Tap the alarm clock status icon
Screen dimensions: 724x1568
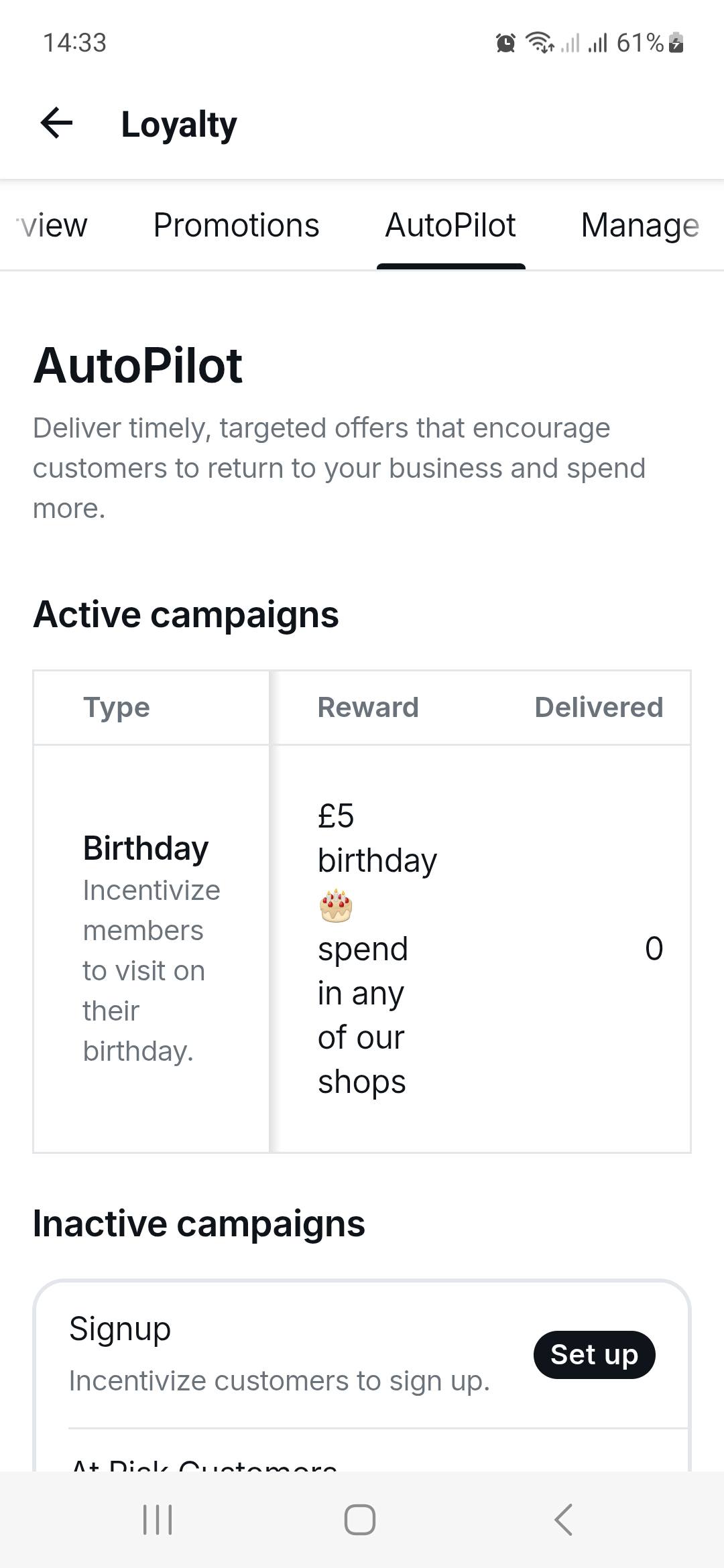(505, 44)
